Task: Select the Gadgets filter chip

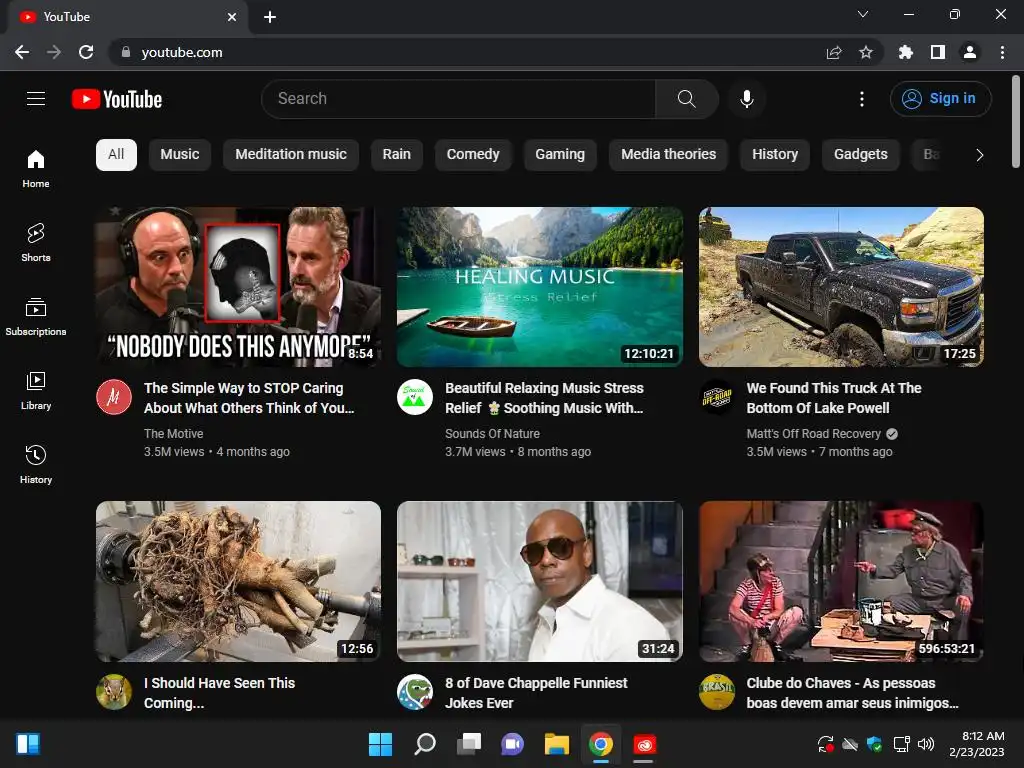Action: [860, 154]
